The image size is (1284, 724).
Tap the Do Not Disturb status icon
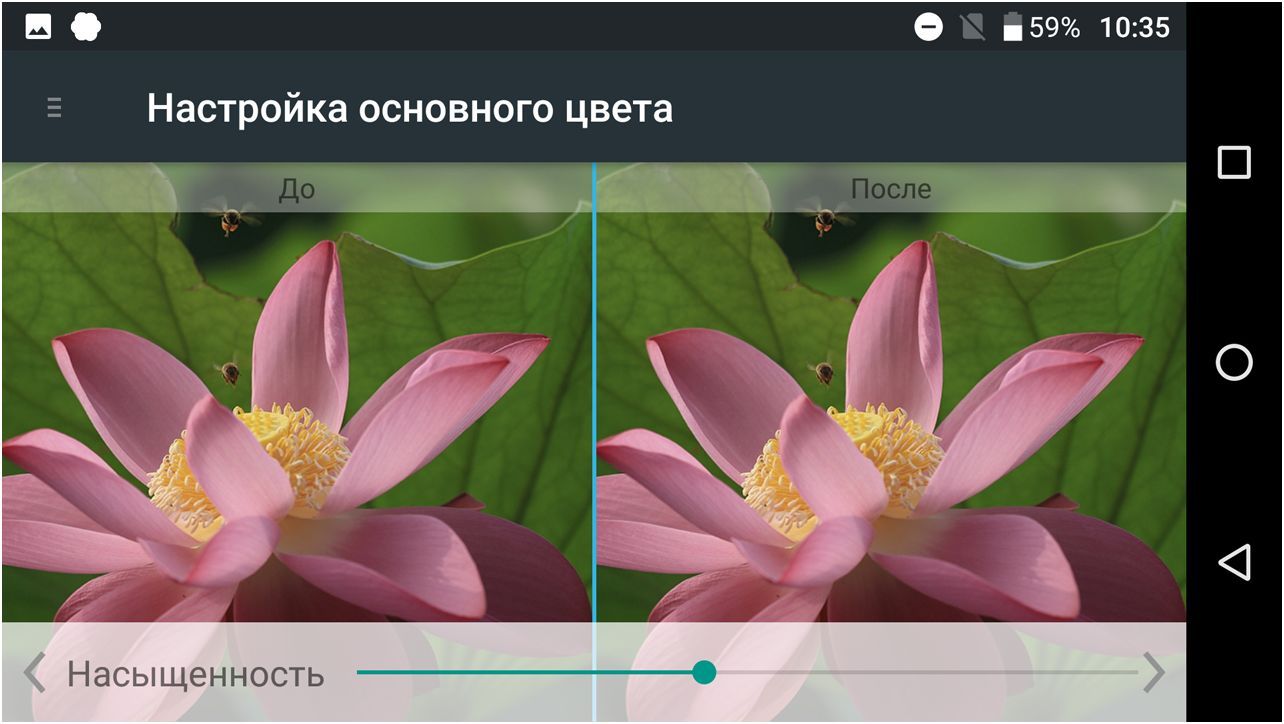click(x=928, y=25)
